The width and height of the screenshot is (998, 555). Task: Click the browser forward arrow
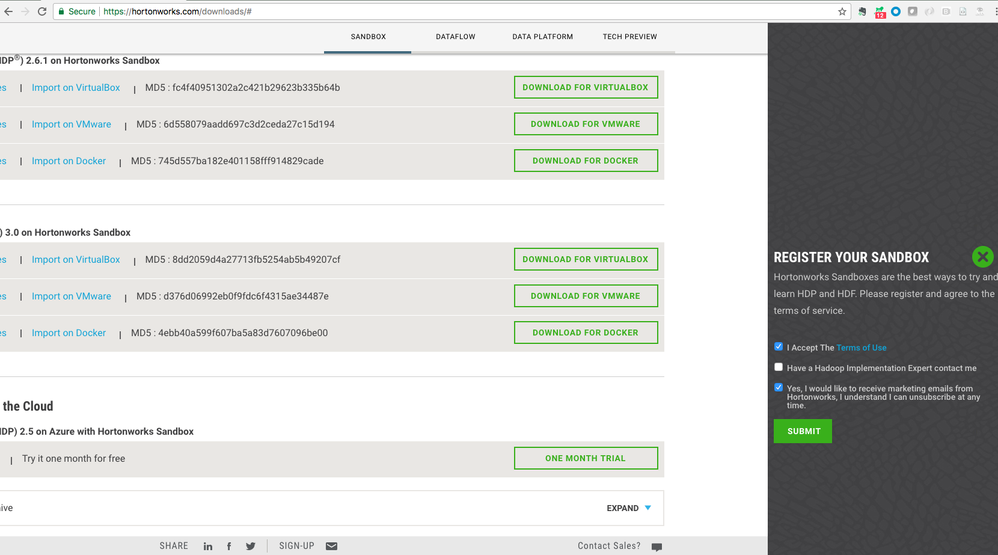pos(25,11)
